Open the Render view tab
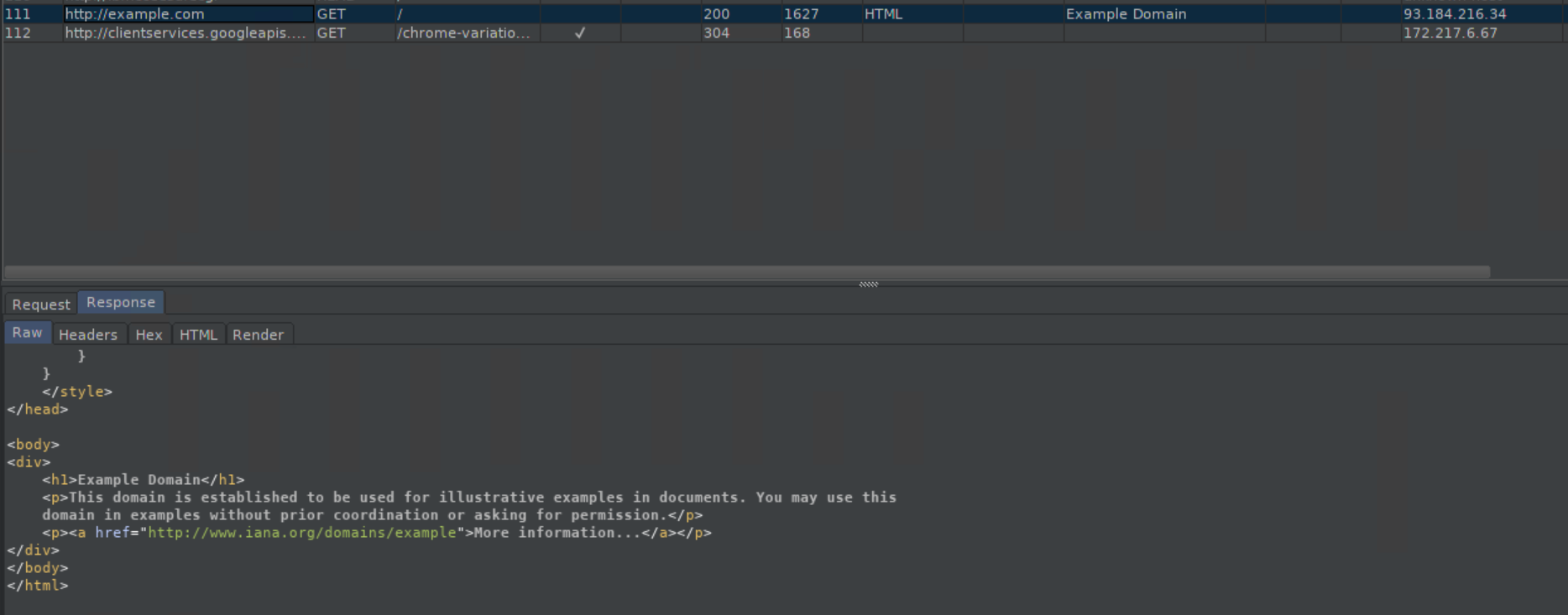 click(258, 335)
